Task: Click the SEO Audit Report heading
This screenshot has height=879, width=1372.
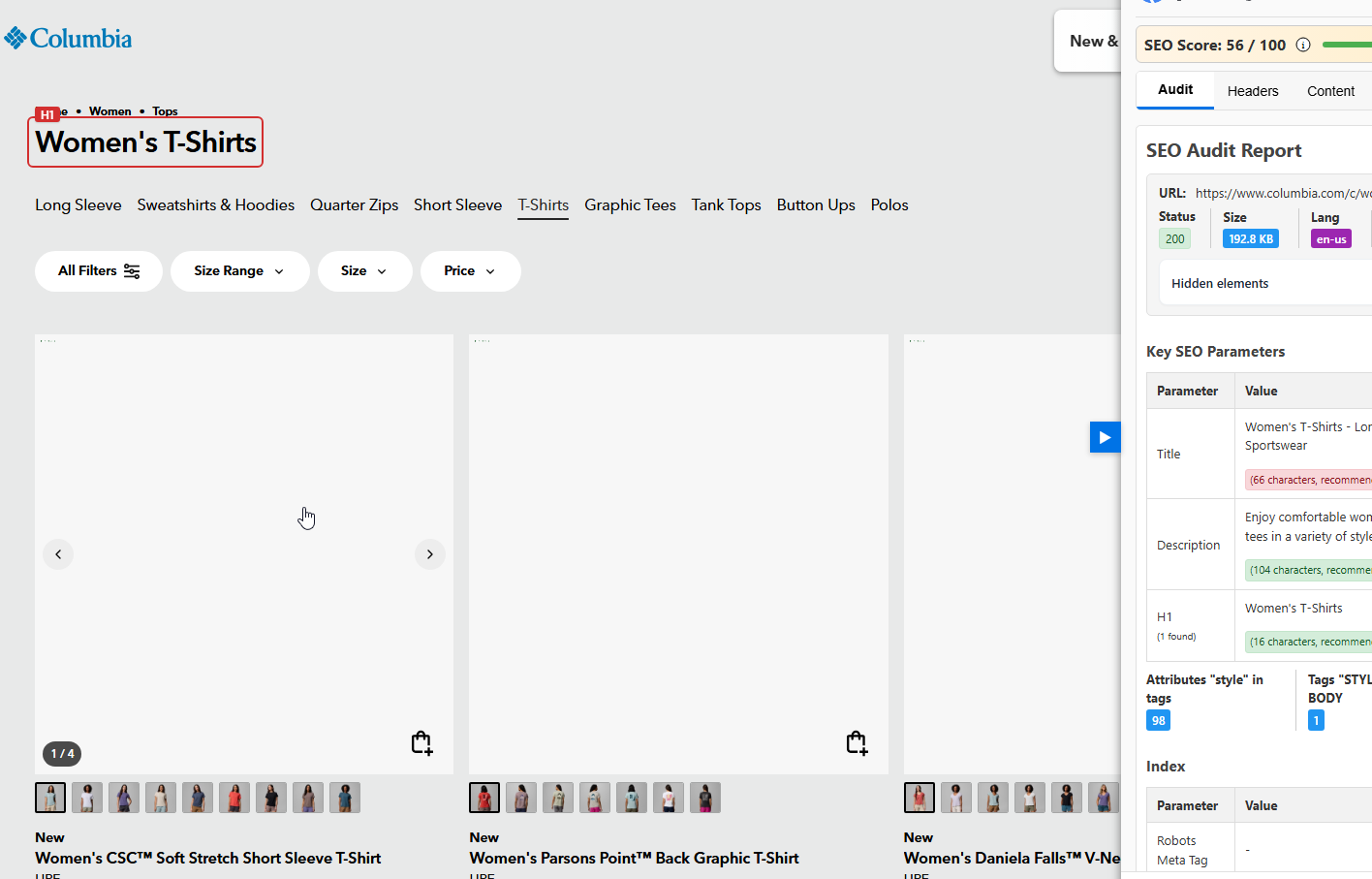Action: (x=1224, y=150)
